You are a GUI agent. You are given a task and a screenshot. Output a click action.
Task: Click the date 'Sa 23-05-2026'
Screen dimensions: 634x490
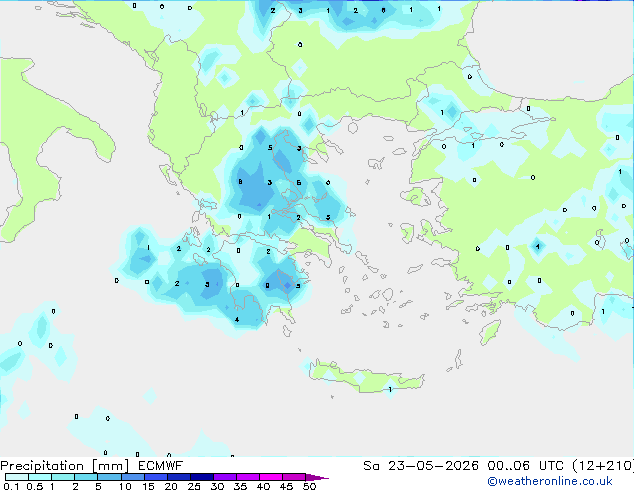(421, 466)
